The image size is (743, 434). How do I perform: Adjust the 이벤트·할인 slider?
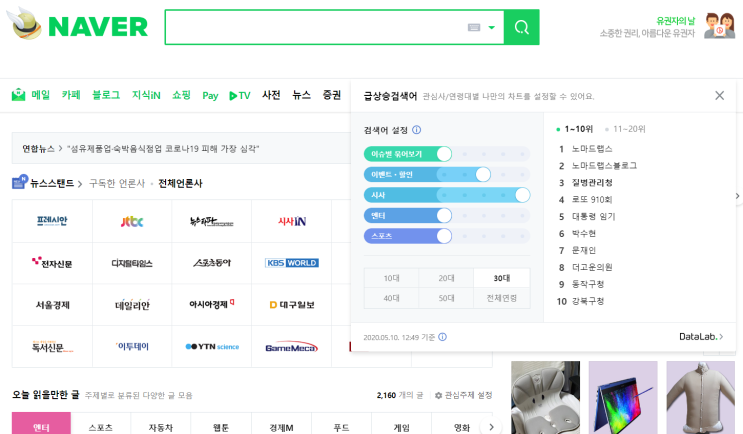[x=483, y=174]
